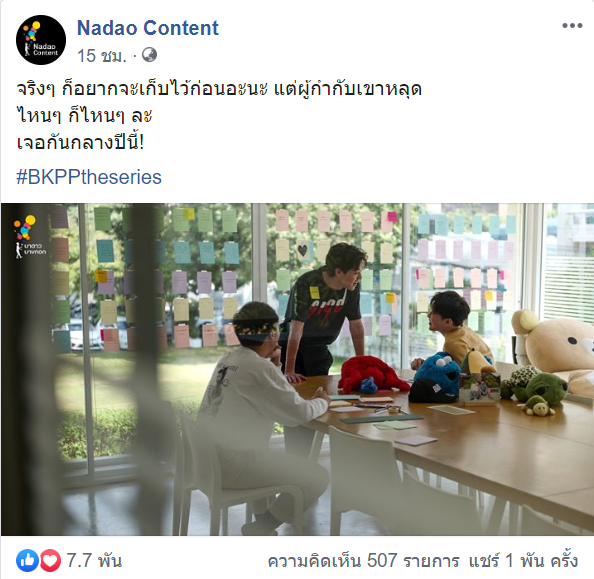Screen dimensions: 594x579
Task: Open the #BKPPtheseries hashtag
Action: [x=89, y=177]
